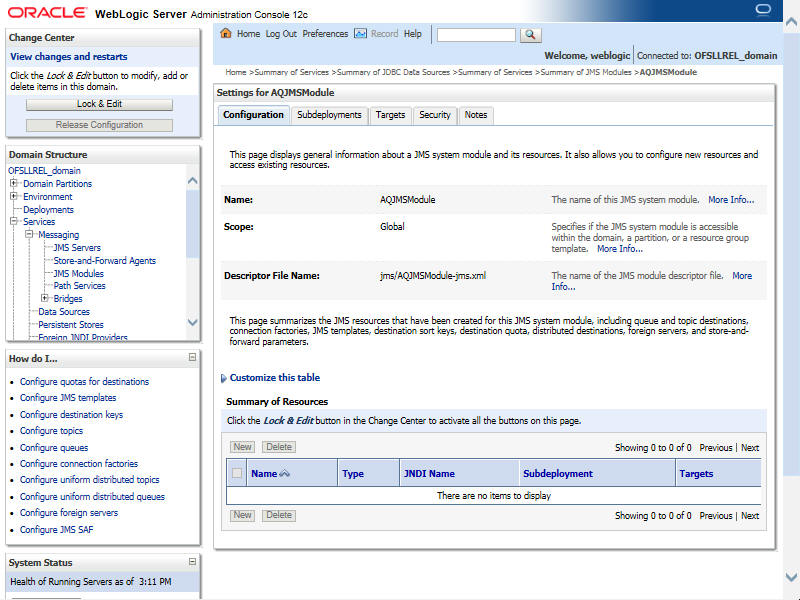Click the Oracle chat icon at top right
Screen dimensions: 800x600
click(x=763, y=10)
